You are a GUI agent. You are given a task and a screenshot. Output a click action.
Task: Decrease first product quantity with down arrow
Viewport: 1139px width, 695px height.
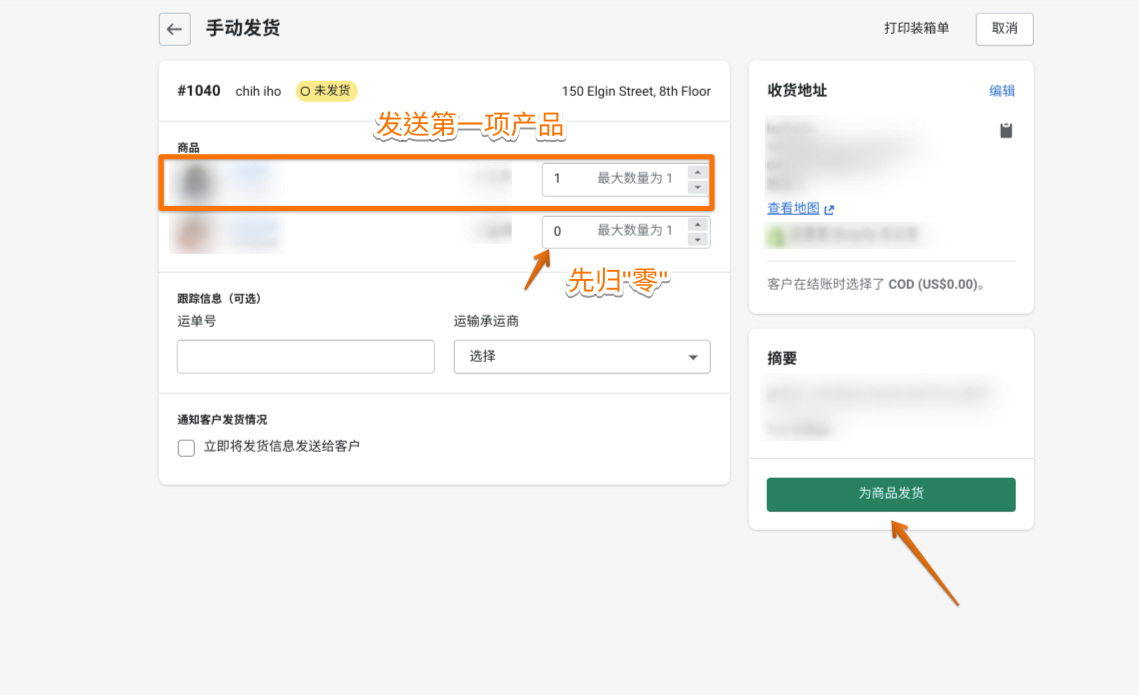698,187
